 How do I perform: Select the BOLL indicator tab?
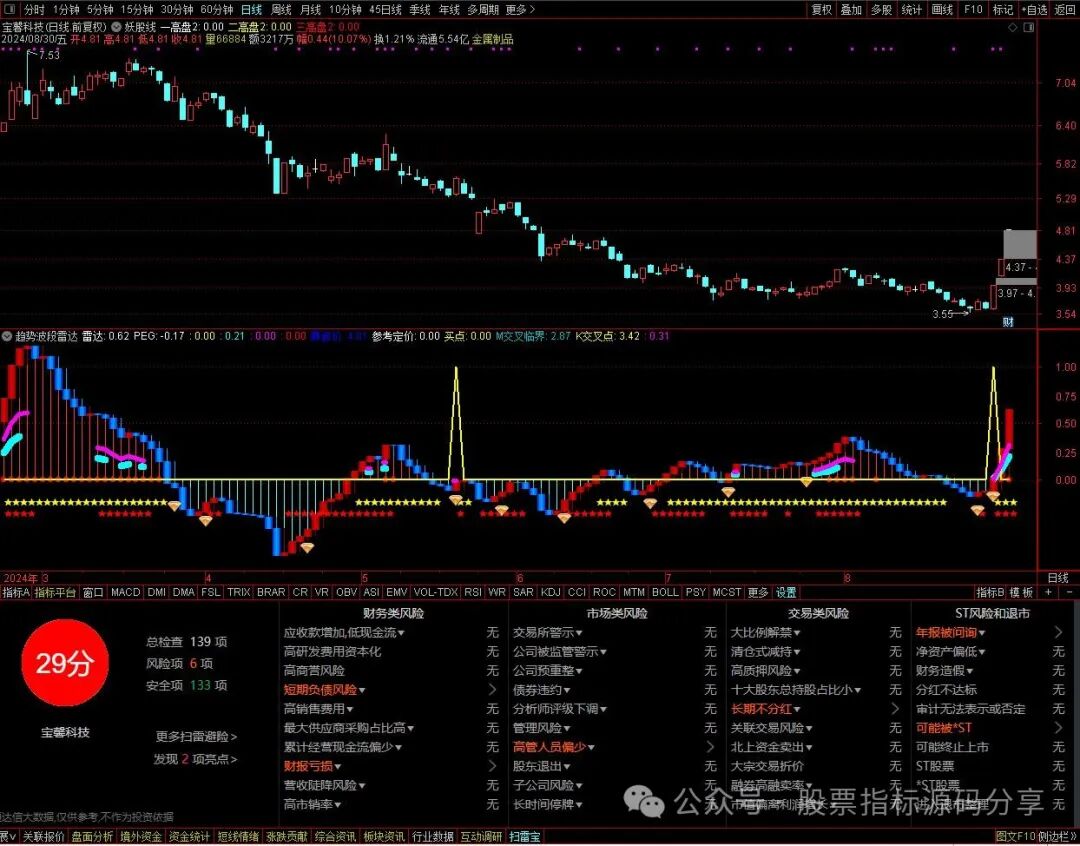pyautogui.click(x=665, y=592)
